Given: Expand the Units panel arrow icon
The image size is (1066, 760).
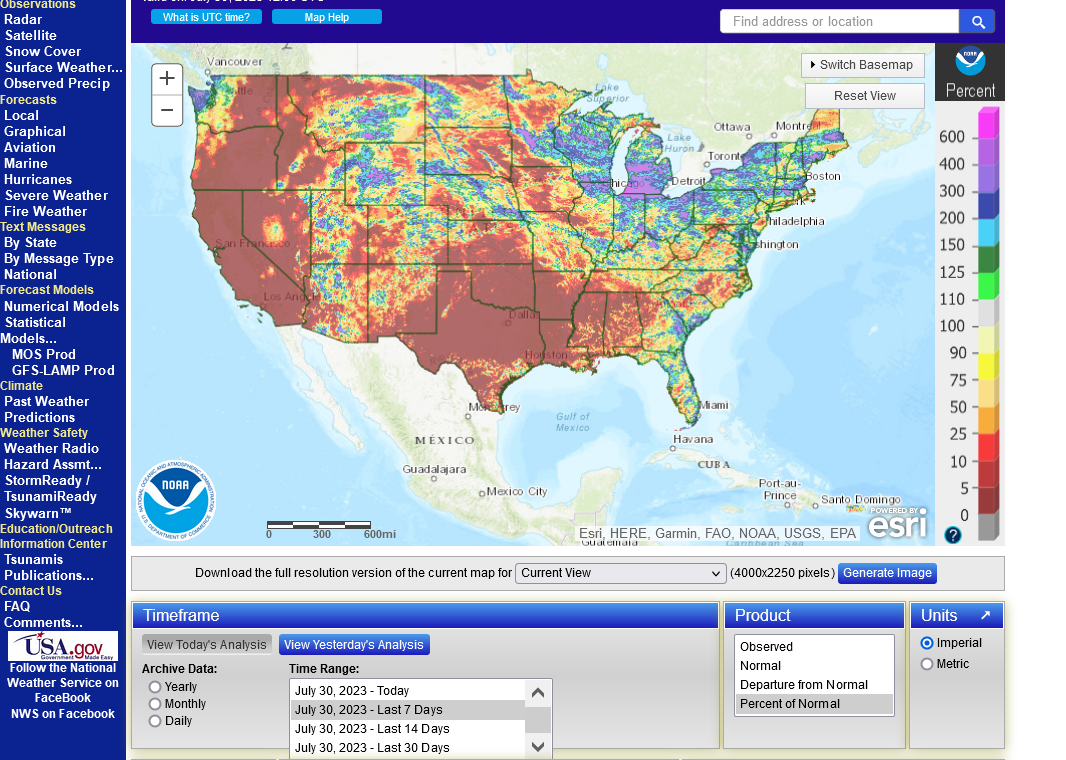Looking at the screenshot, I should (985, 615).
